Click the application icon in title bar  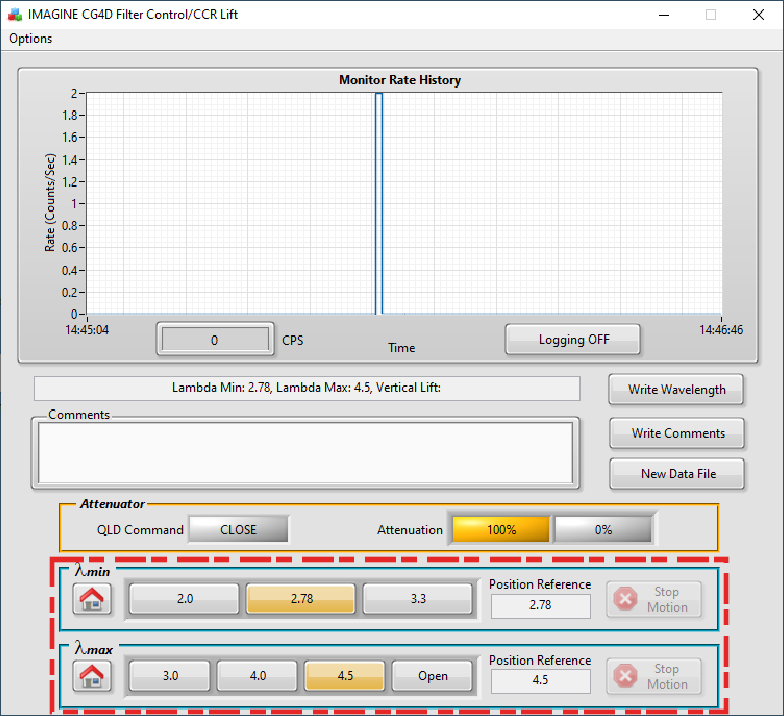15,15
